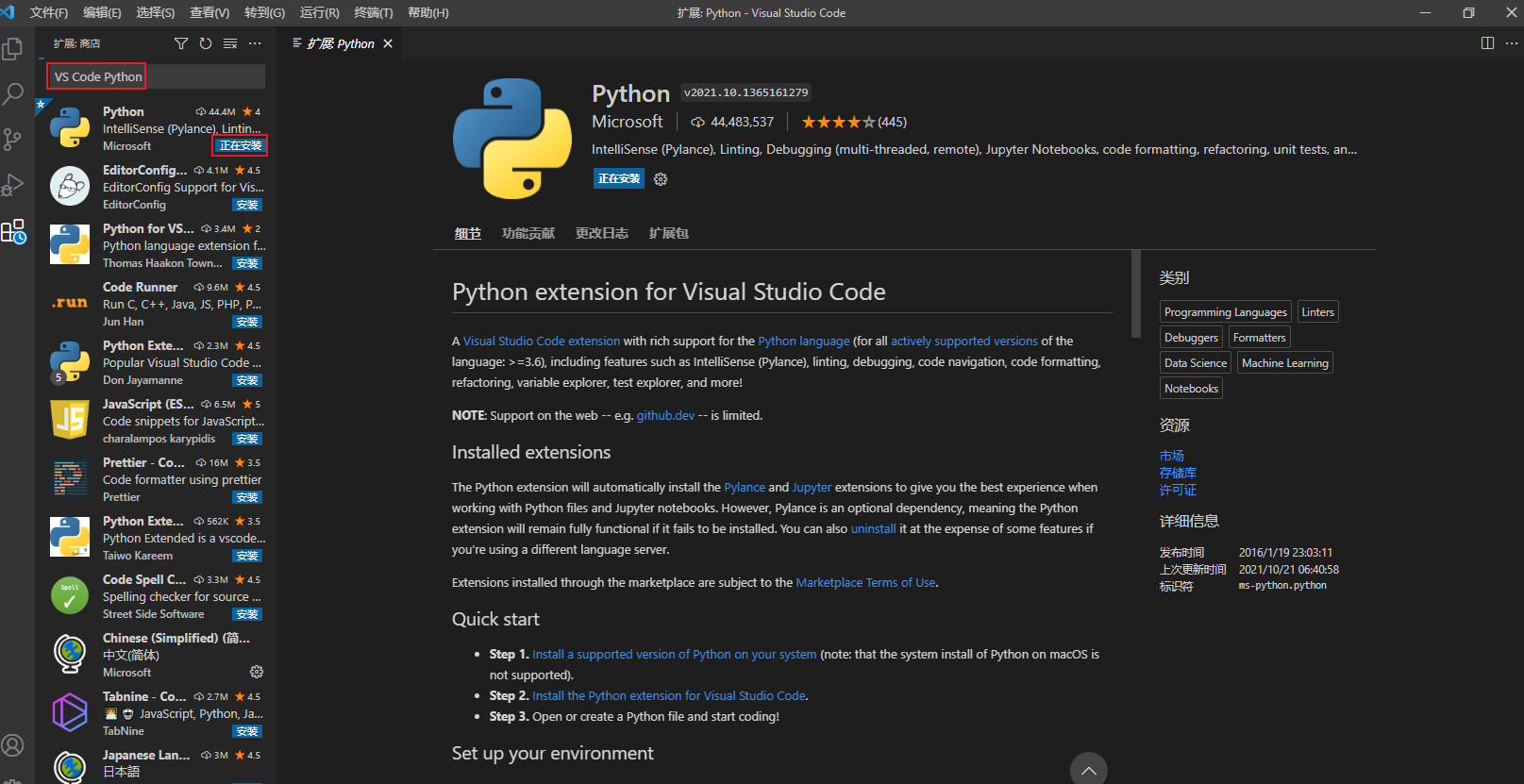Open the Search view in activity bar
1524x784 pixels.
13,93
